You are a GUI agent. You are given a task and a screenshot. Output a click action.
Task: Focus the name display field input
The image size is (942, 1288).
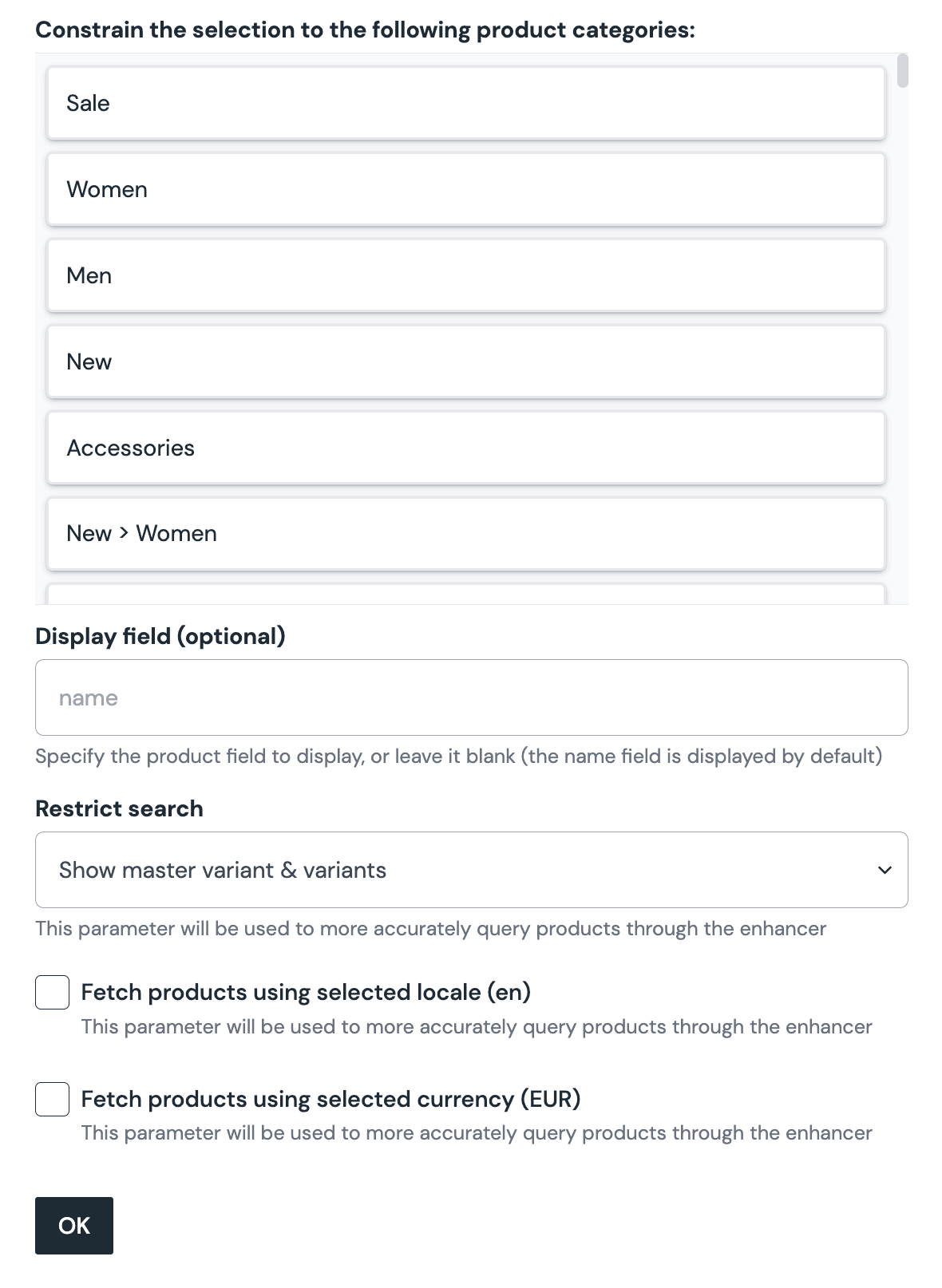coord(471,697)
